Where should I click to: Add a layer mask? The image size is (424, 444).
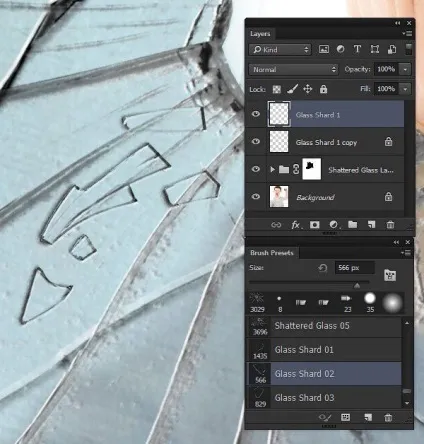pyautogui.click(x=314, y=225)
